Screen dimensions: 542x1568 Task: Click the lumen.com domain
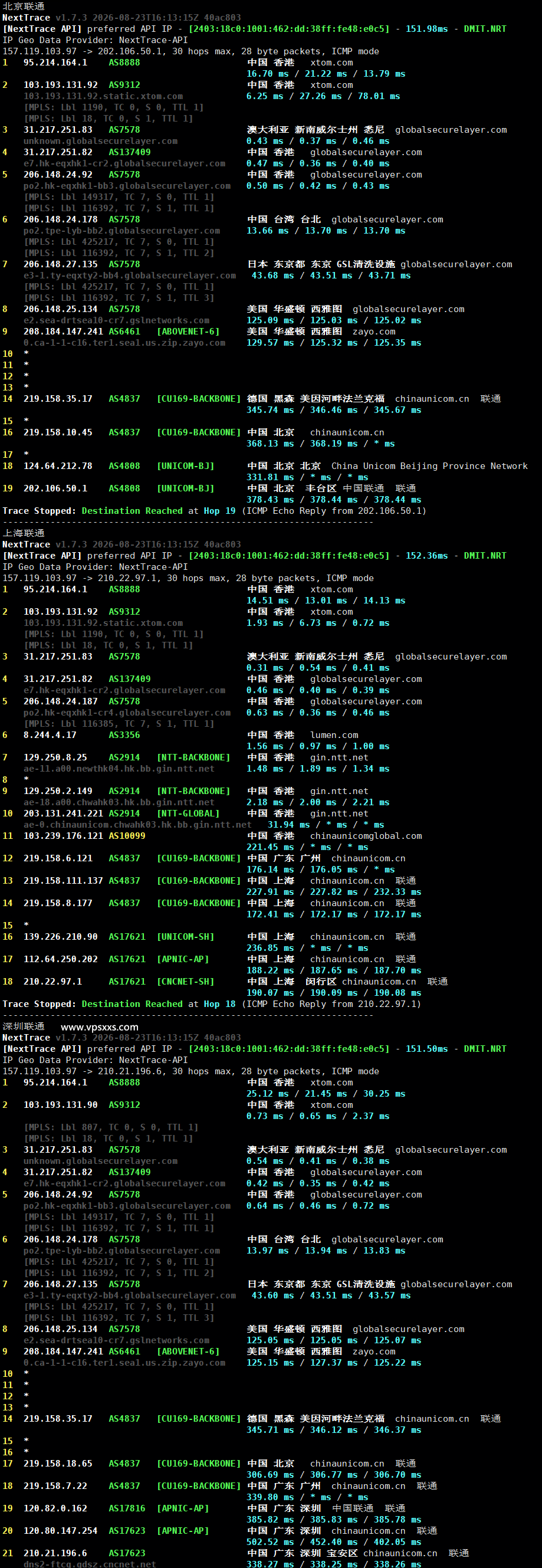[334, 735]
